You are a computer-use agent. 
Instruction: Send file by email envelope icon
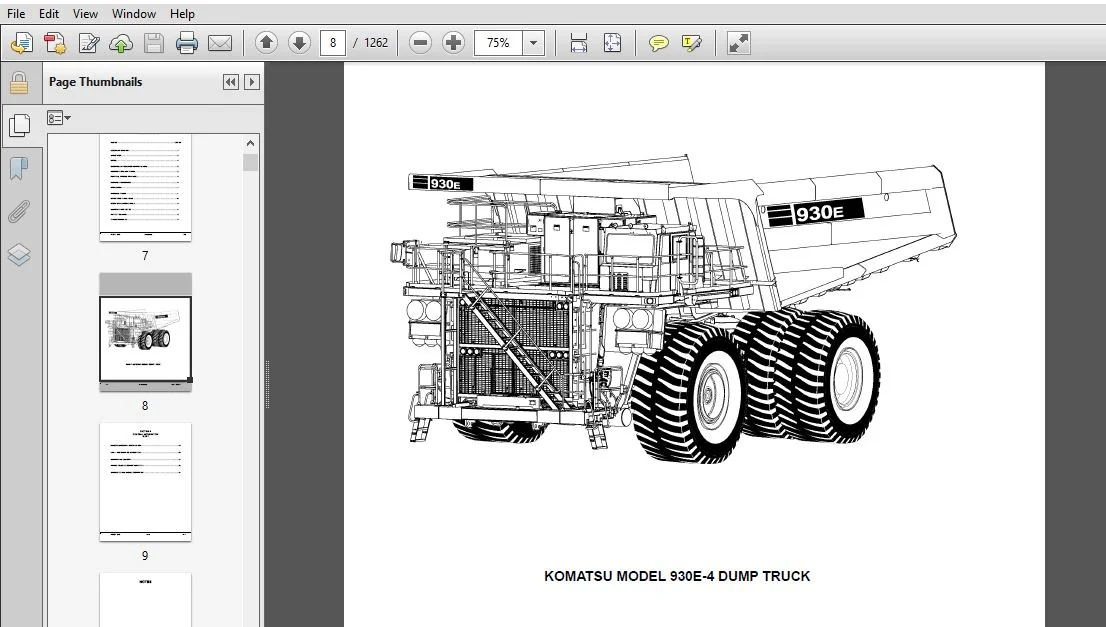[220, 43]
